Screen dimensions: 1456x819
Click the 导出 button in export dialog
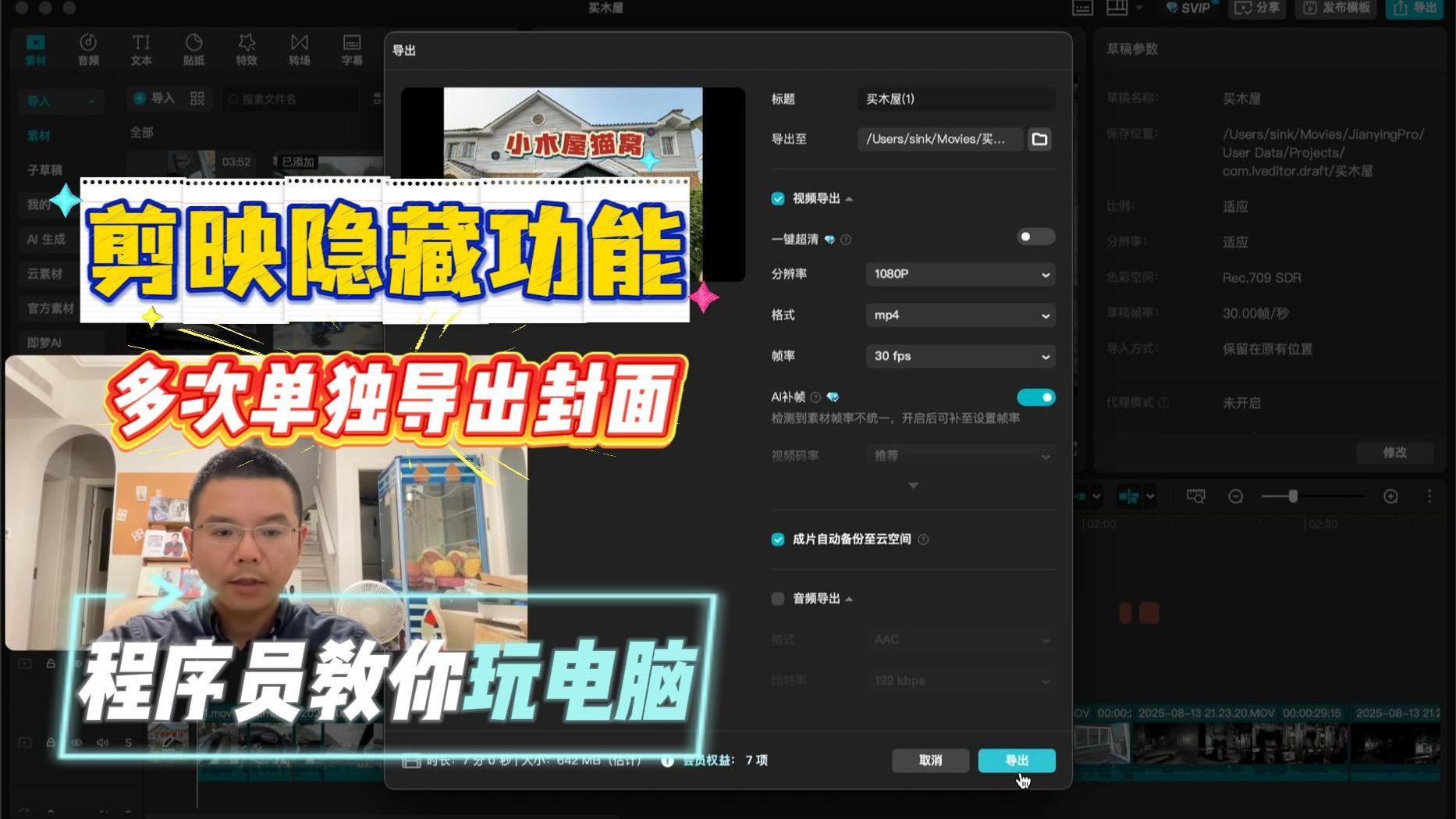coord(1017,760)
